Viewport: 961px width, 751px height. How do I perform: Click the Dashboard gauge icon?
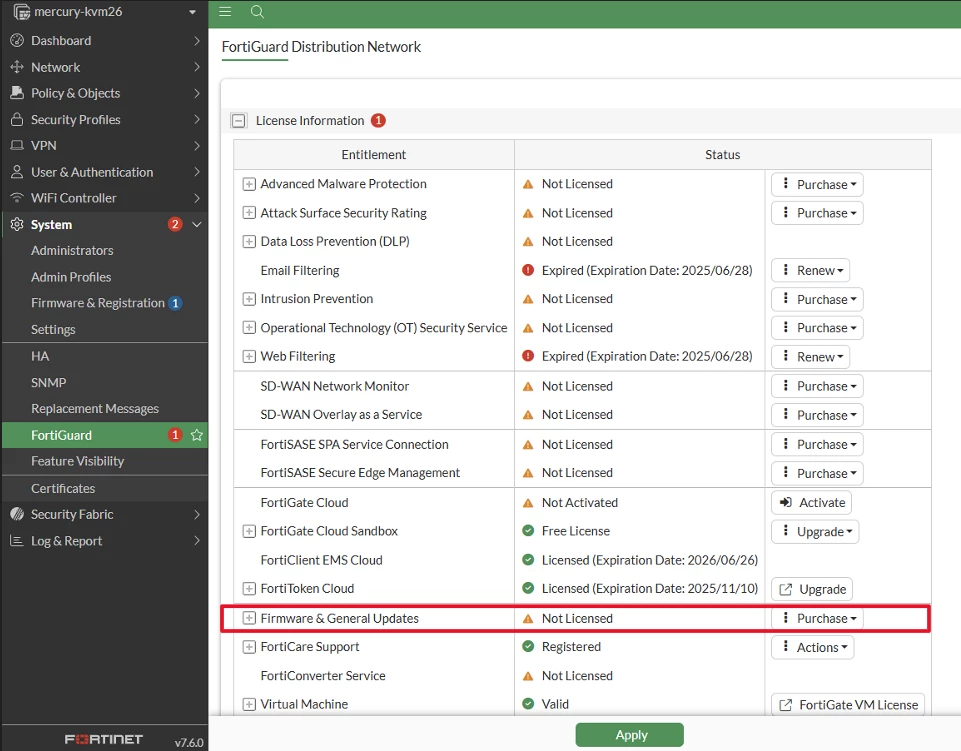[x=17, y=40]
